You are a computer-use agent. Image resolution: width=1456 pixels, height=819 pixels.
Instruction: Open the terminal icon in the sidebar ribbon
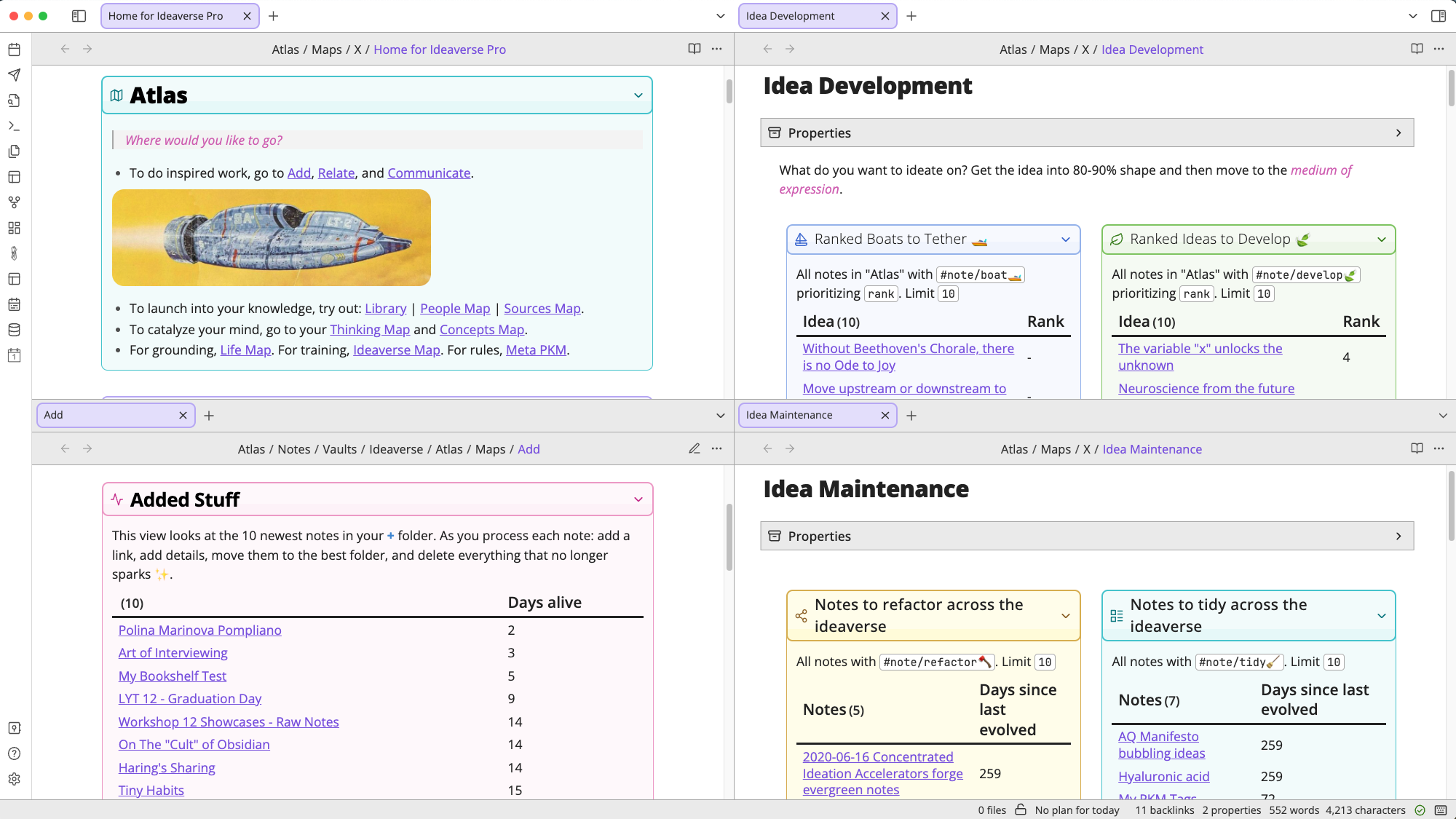point(14,126)
